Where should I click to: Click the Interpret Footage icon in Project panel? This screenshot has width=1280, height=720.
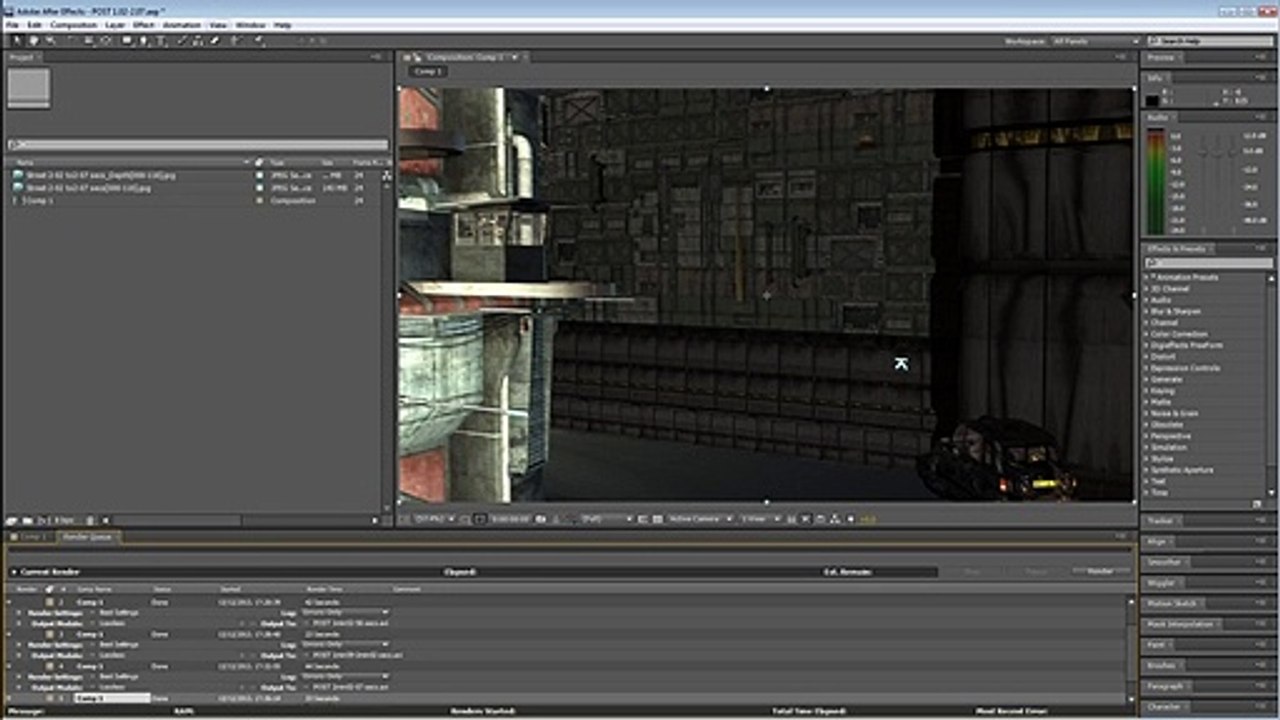[12, 520]
